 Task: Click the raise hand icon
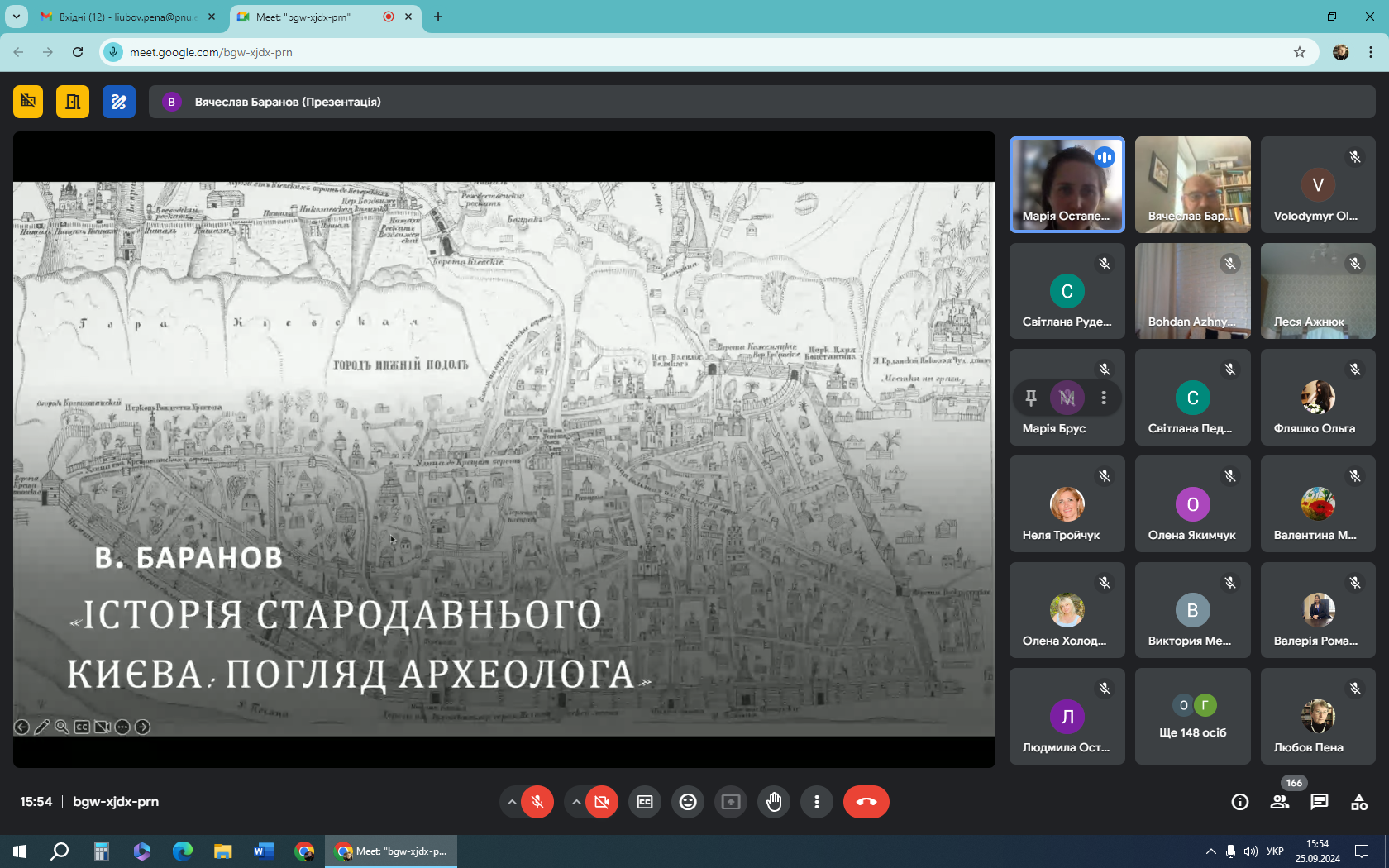(x=774, y=802)
